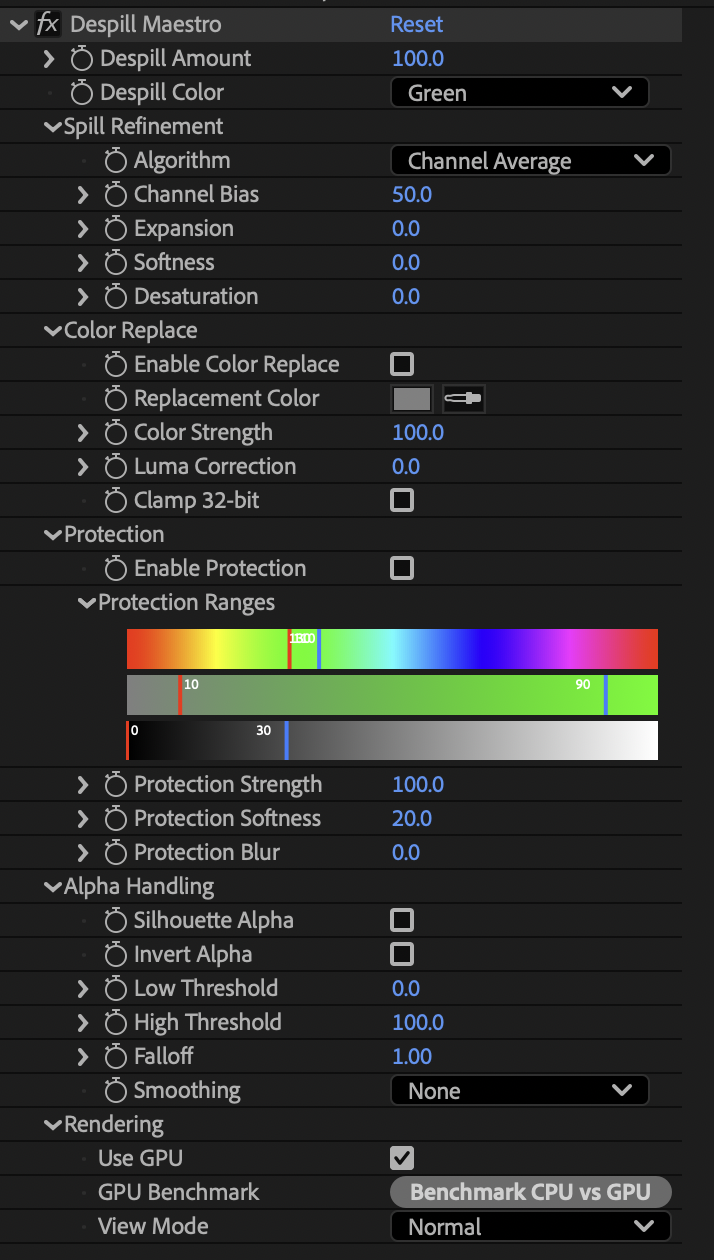Click the gray Replacement Color swatch
Screen dimensions: 714x1260
[413, 398]
